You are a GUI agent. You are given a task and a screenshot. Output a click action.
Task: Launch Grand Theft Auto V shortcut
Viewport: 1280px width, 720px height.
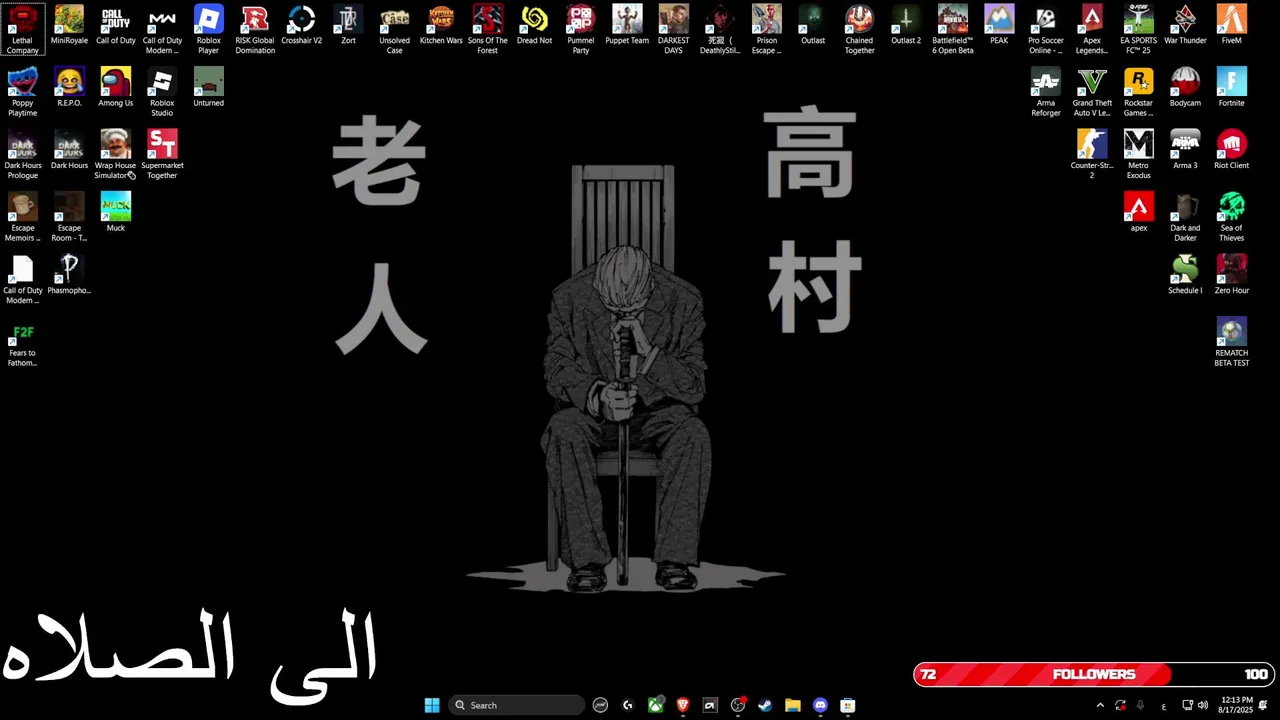point(1092,92)
